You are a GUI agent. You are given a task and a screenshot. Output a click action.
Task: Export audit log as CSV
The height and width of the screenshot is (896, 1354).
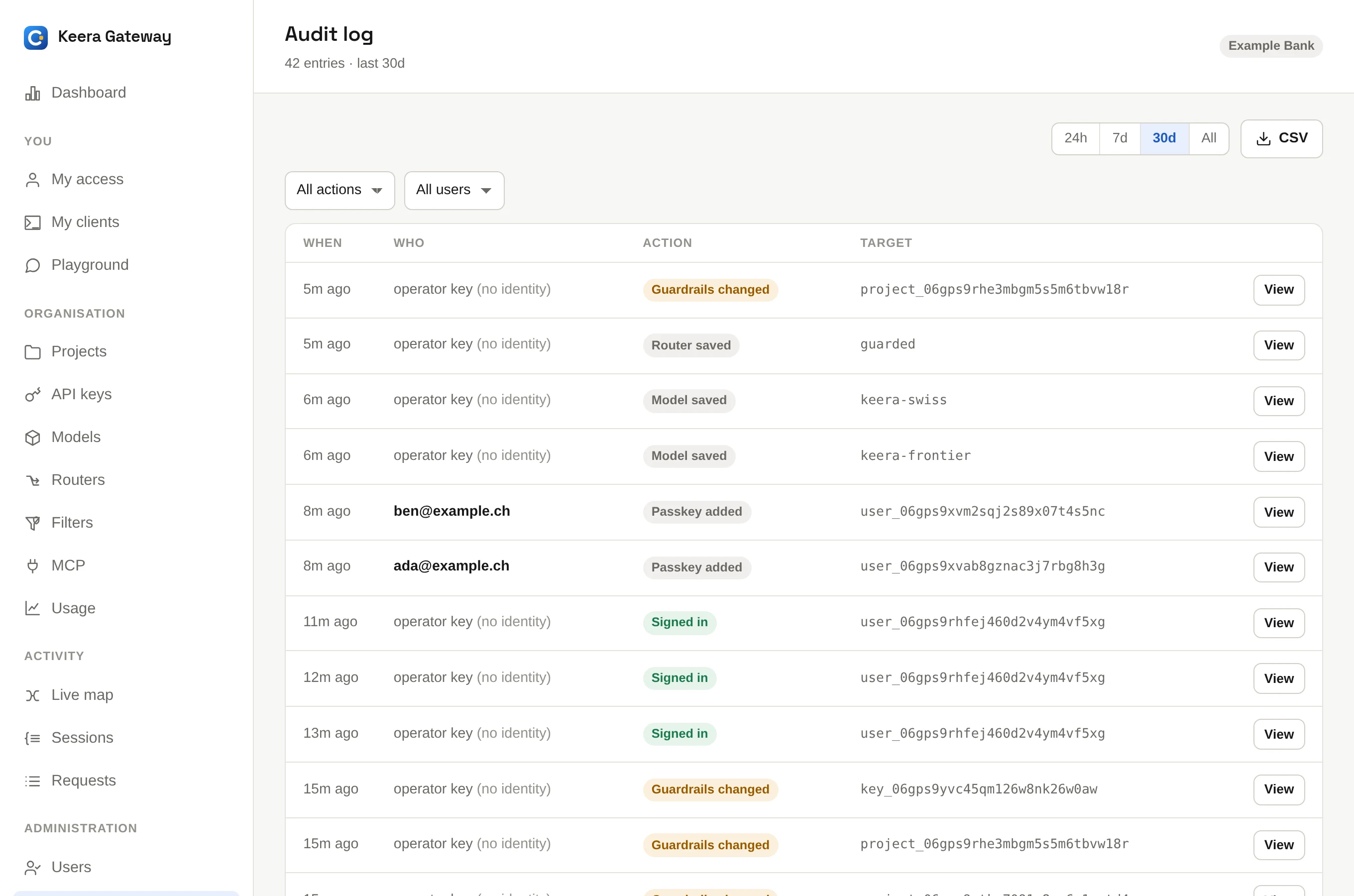(1281, 138)
